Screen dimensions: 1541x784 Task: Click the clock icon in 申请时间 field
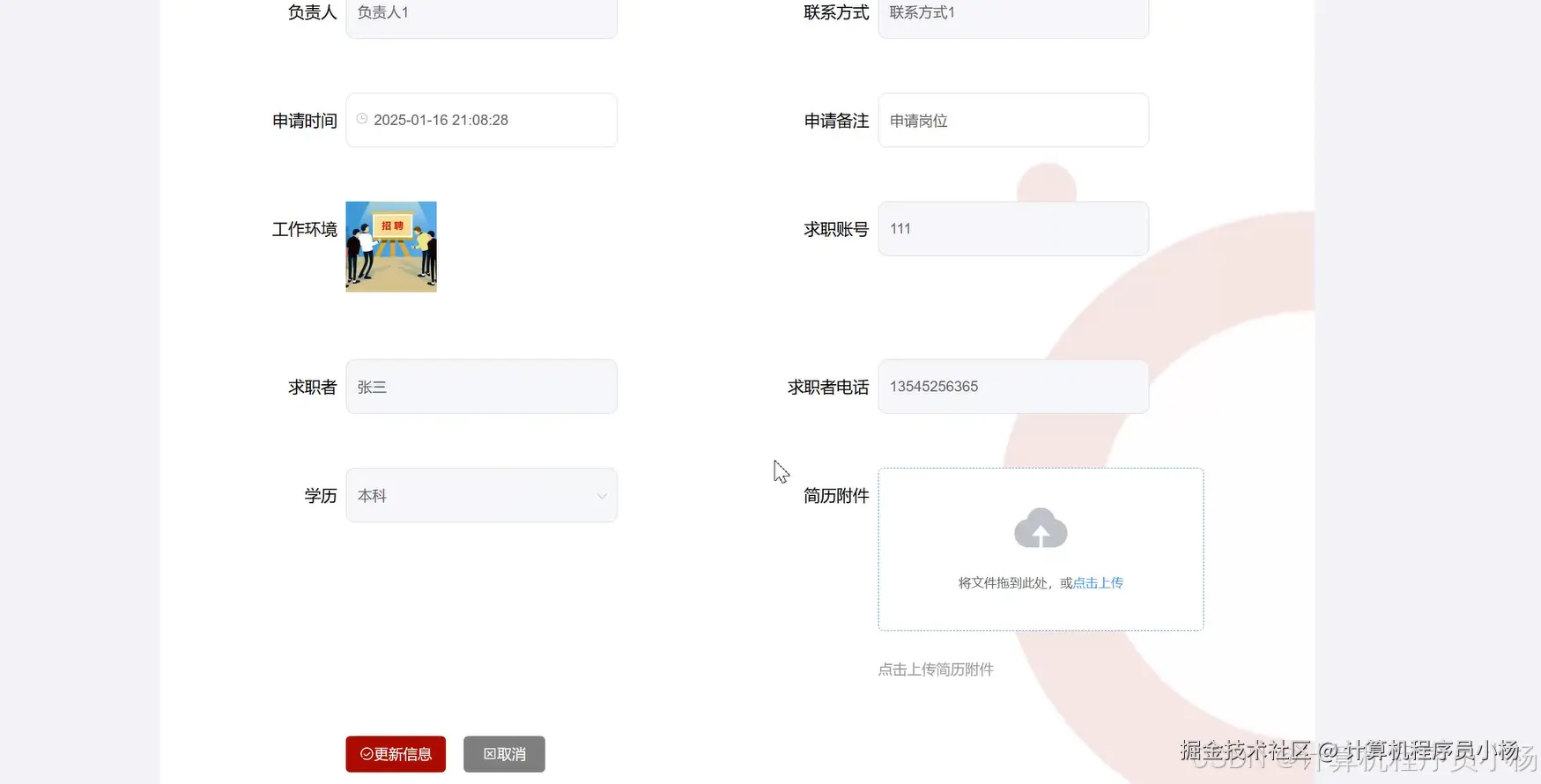[361, 119]
